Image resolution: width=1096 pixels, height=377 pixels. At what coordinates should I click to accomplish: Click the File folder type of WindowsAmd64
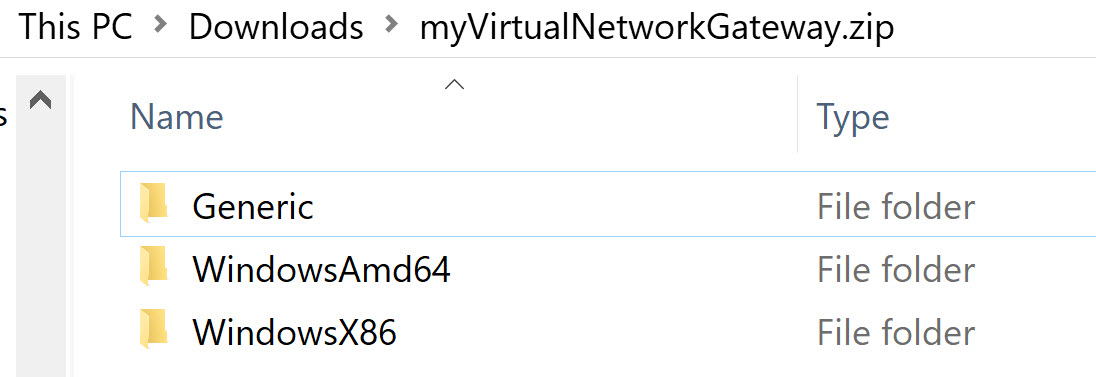tap(896, 270)
